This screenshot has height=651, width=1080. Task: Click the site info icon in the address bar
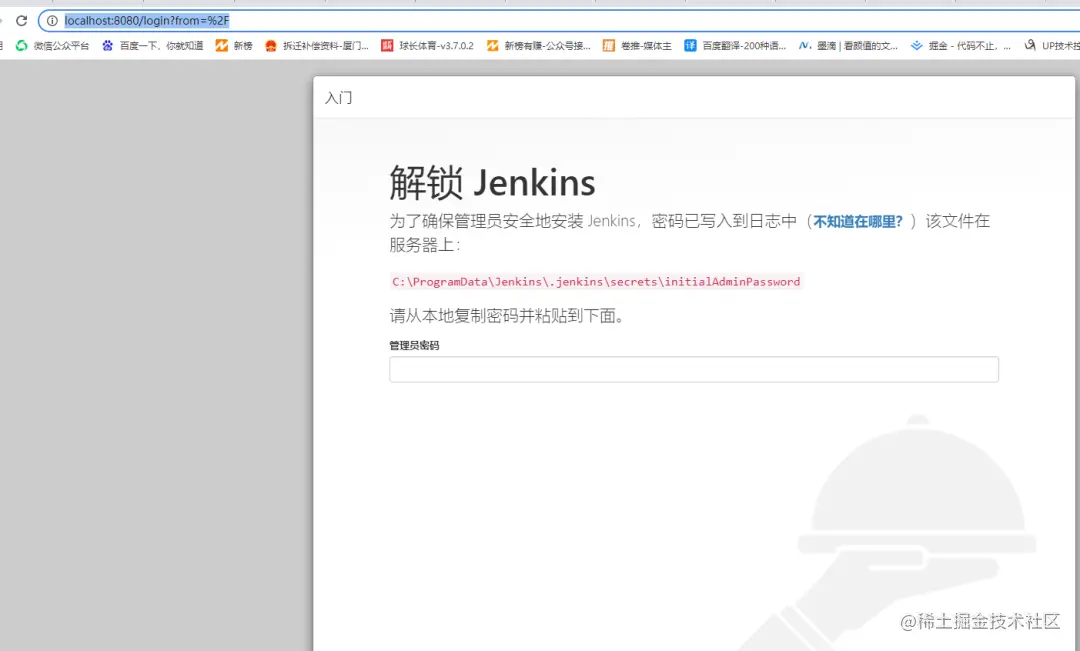(x=52, y=21)
